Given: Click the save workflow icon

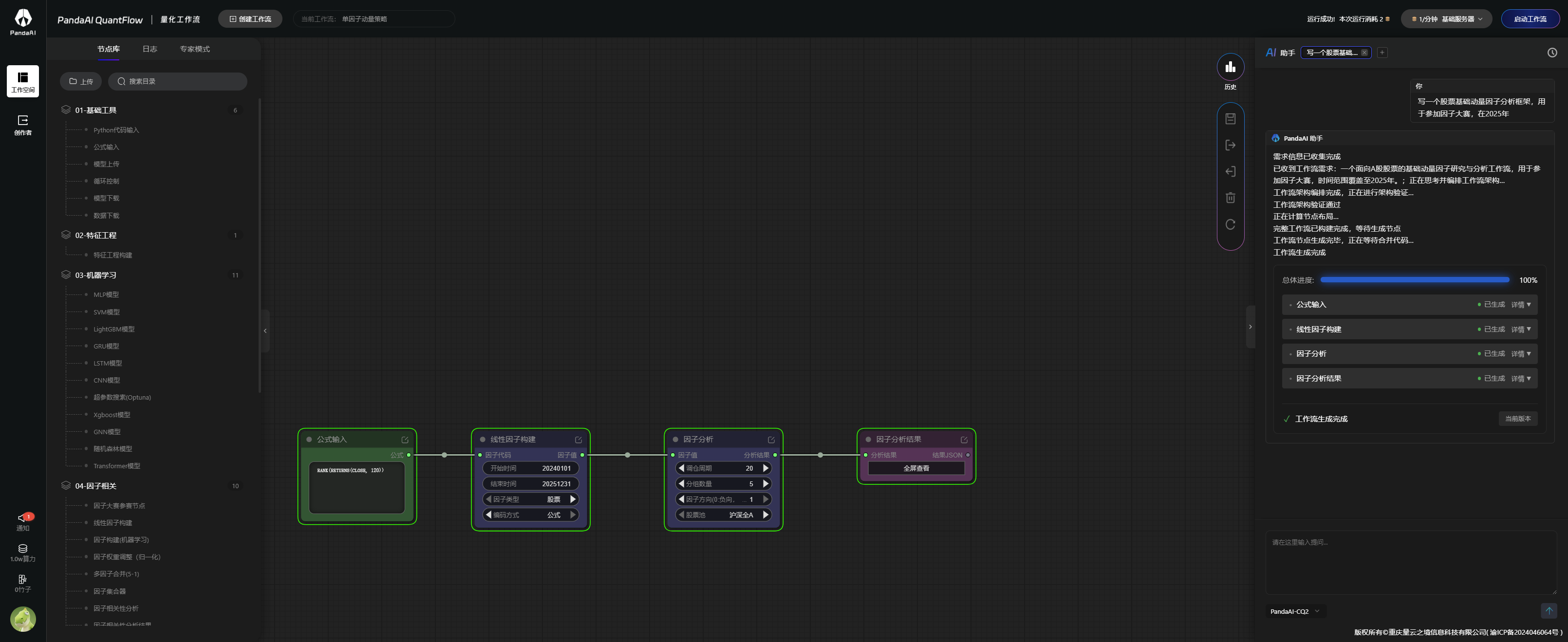Looking at the screenshot, I should tap(1230, 119).
